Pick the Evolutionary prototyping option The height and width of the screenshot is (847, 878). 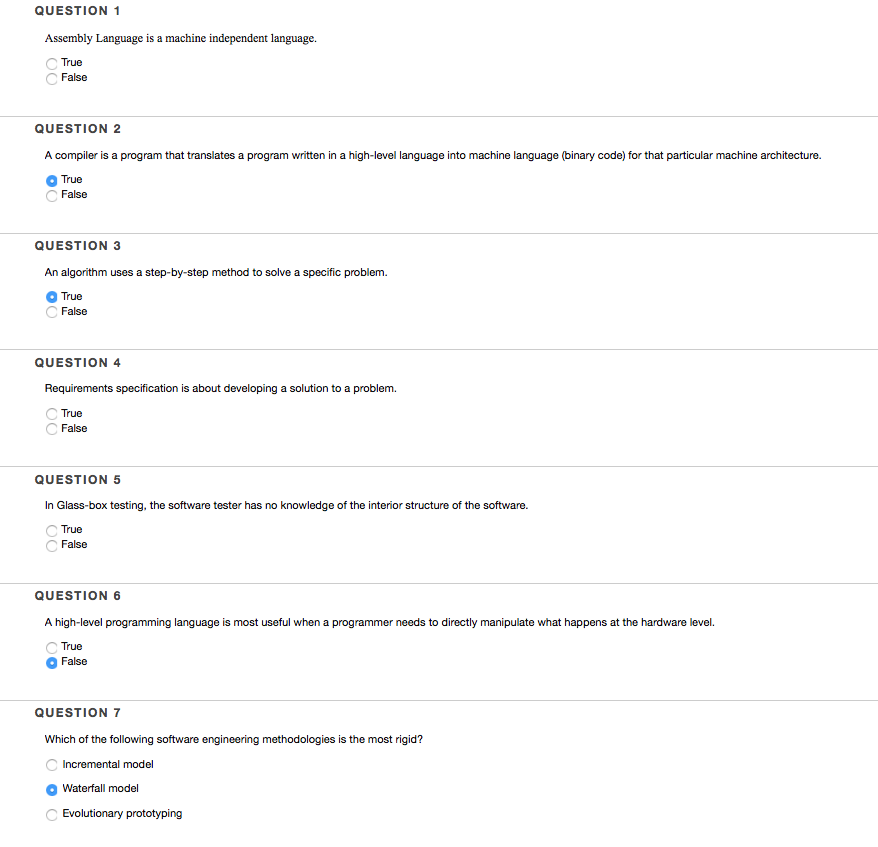click(52, 814)
